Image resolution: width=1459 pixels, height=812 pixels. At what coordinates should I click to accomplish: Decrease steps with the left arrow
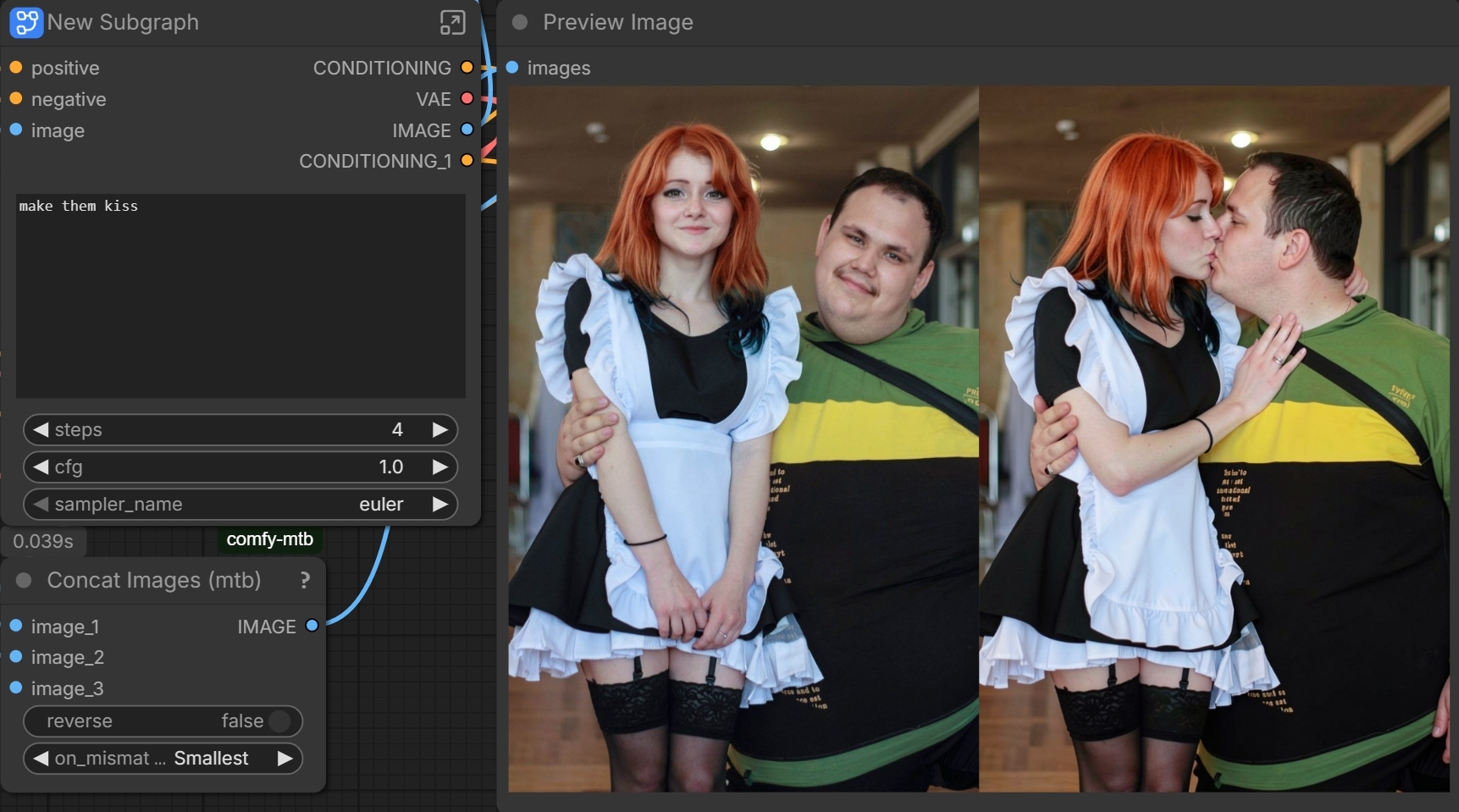(x=40, y=429)
